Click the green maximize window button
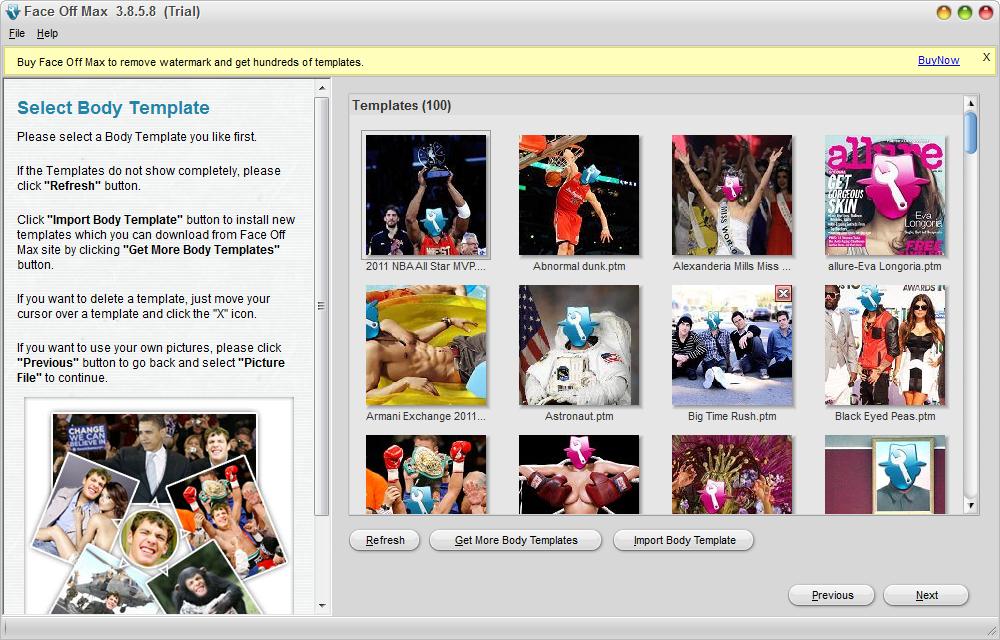The image size is (1000, 640). pyautogui.click(x=965, y=13)
